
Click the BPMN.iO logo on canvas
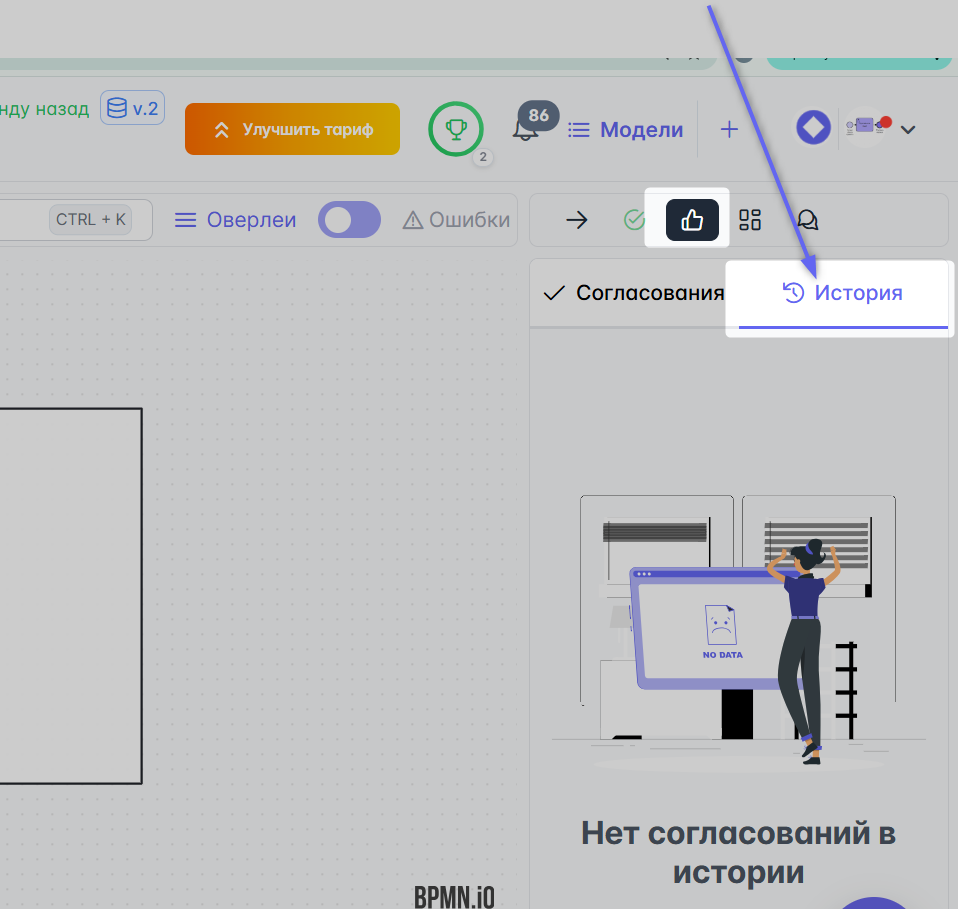(x=454, y=896)
